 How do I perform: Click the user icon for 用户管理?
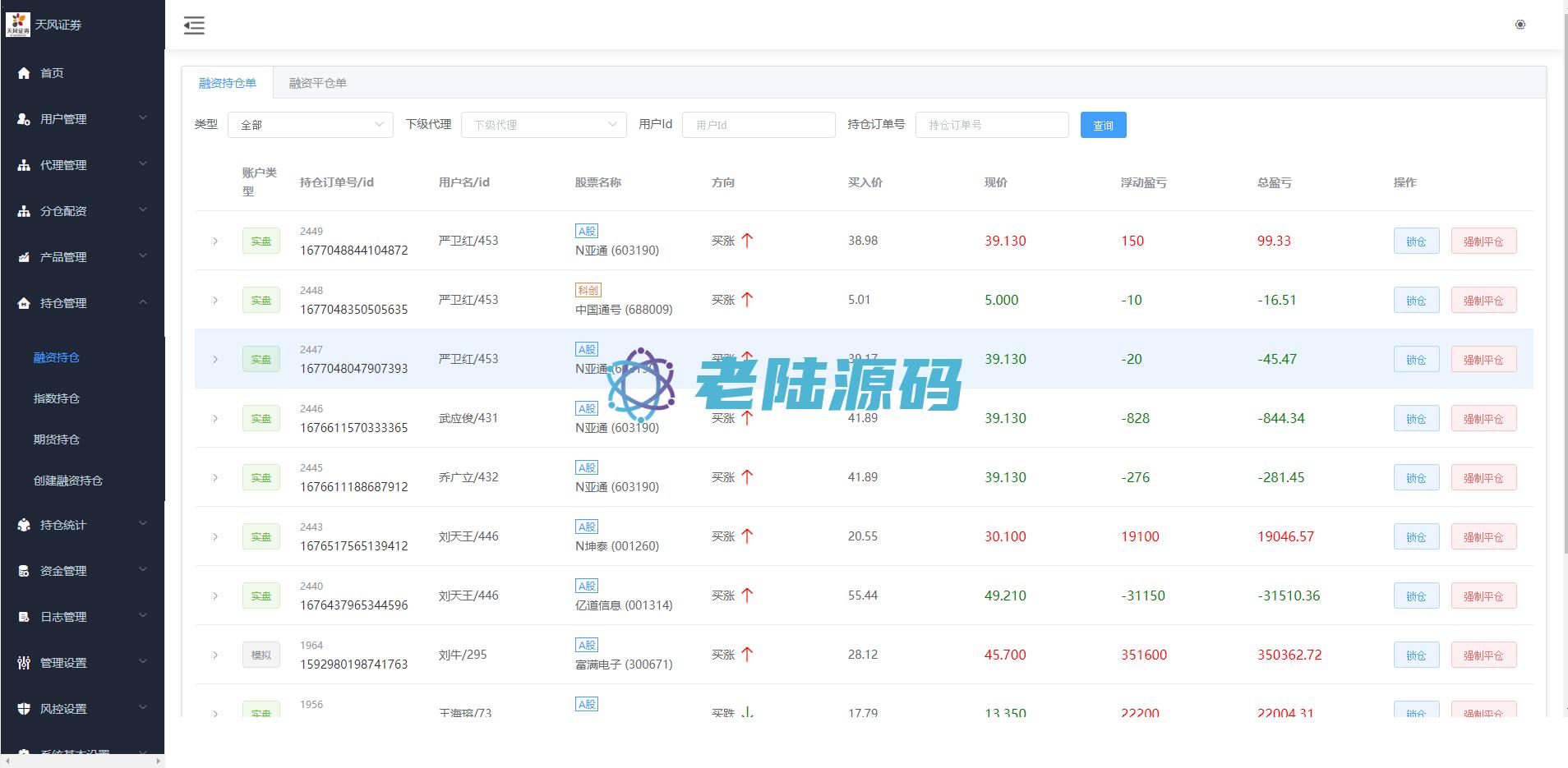click(x=24, y=119)
